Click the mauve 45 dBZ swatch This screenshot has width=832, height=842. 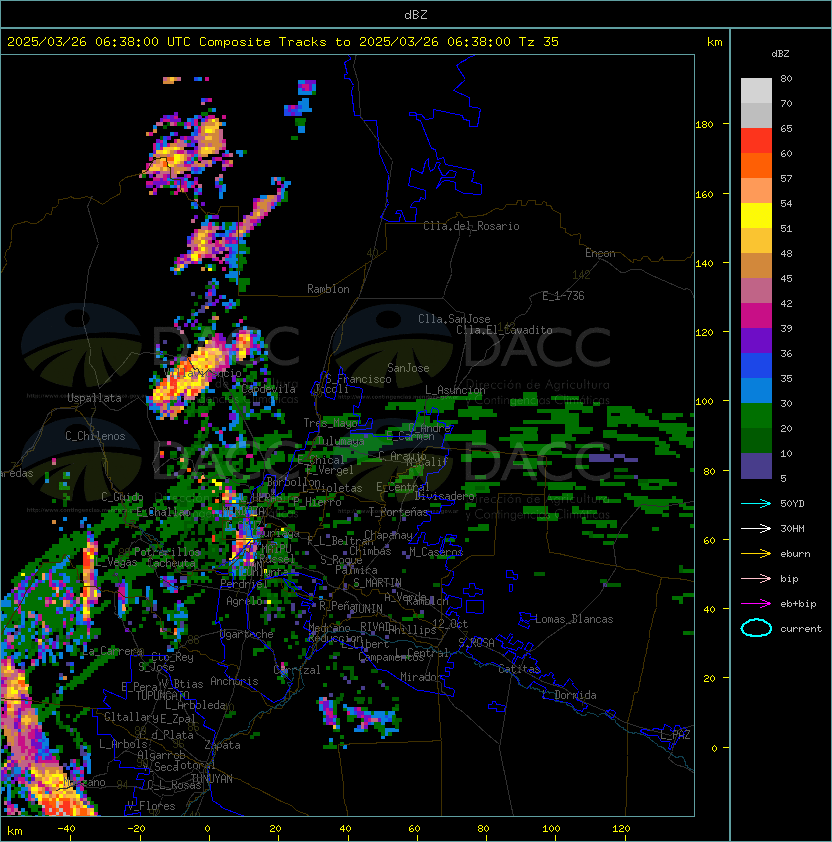click(x=756, y=291)
